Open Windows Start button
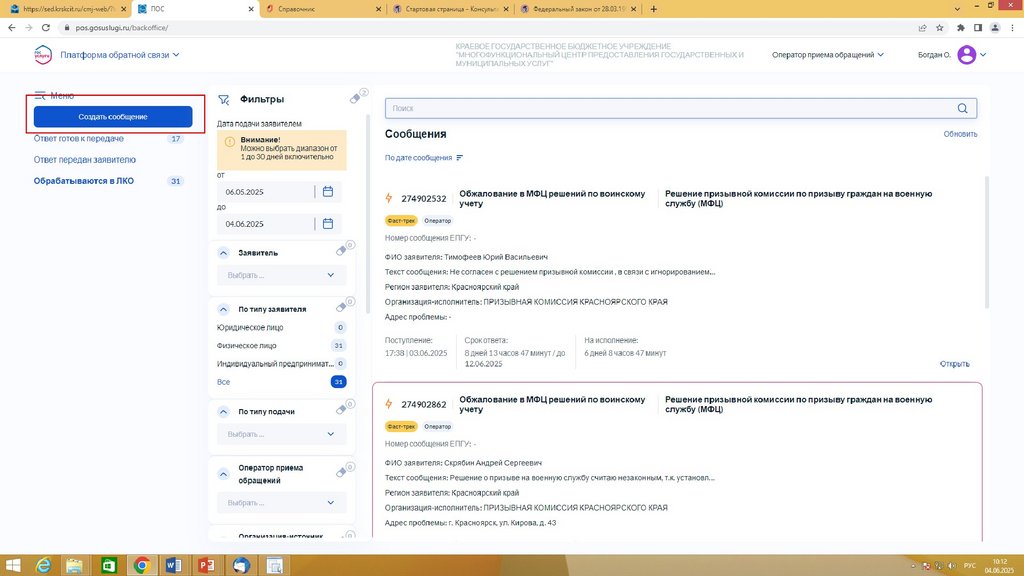Viewport: 1024px width, 576px height. 13,565
